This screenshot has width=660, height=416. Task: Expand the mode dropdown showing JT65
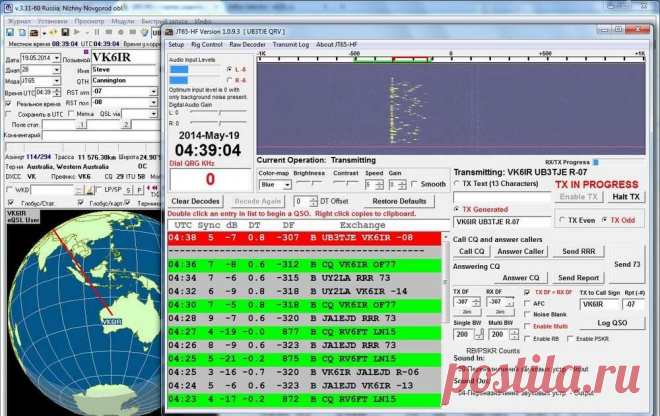pyautogui.click(x=56, y=80)
